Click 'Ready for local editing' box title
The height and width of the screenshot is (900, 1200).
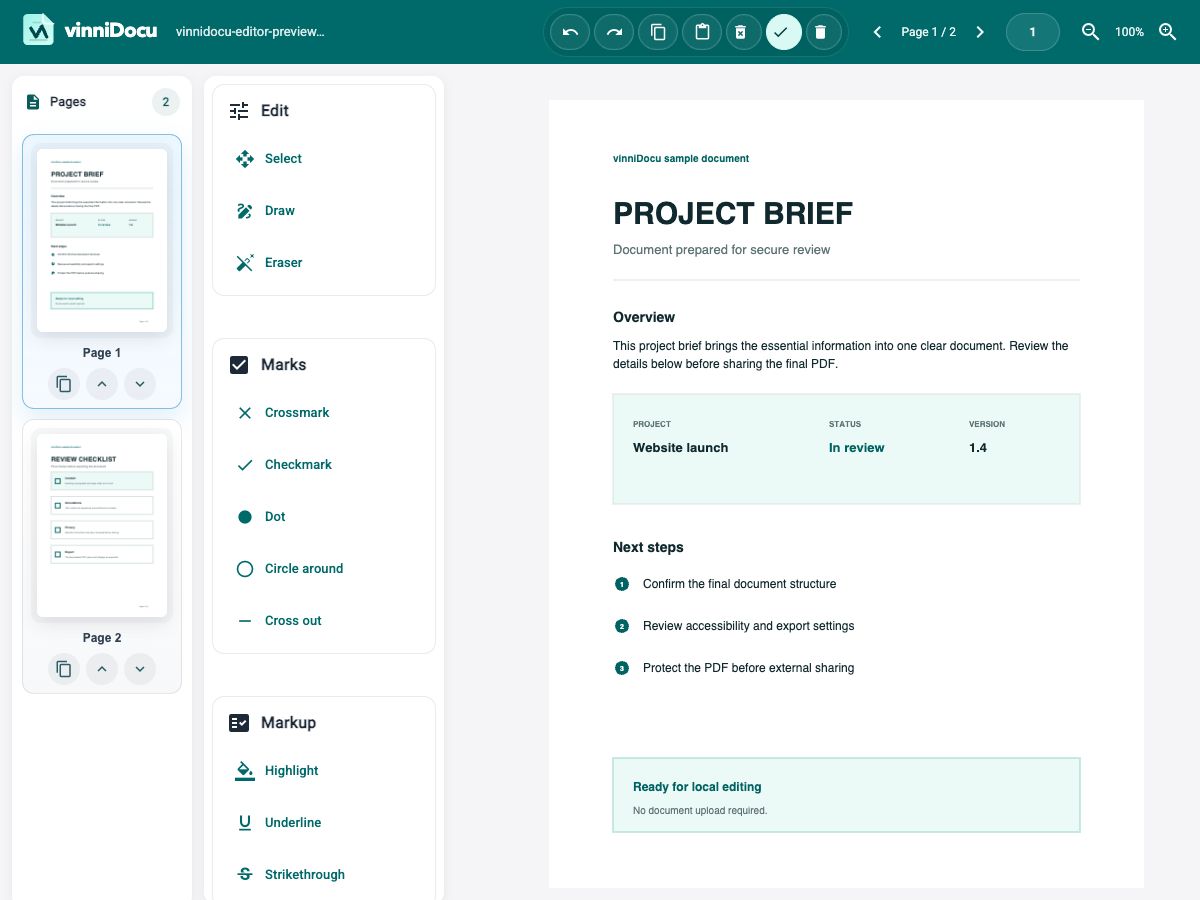point(697,787)
